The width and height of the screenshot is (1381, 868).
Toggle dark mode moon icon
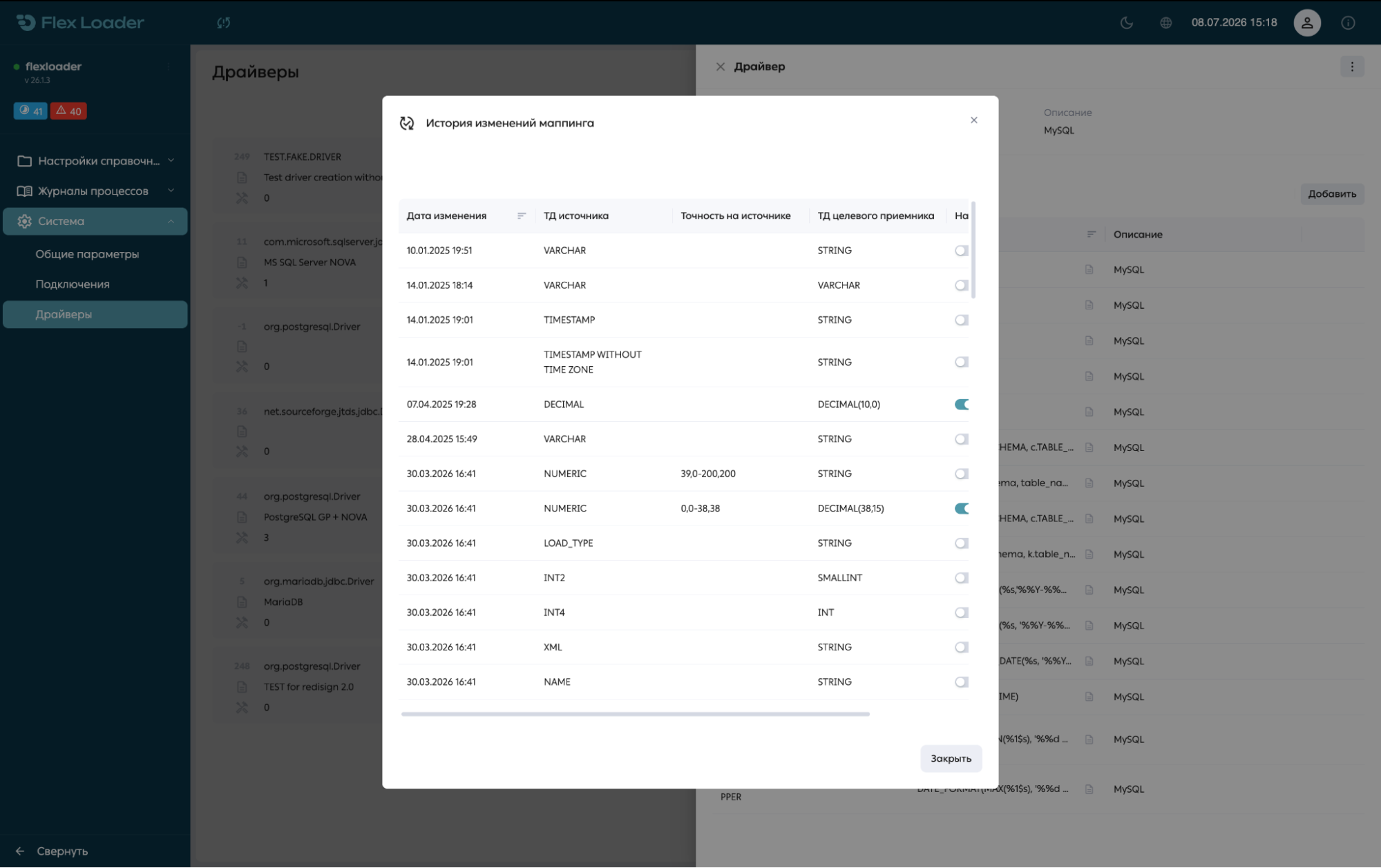[1126, 23]
